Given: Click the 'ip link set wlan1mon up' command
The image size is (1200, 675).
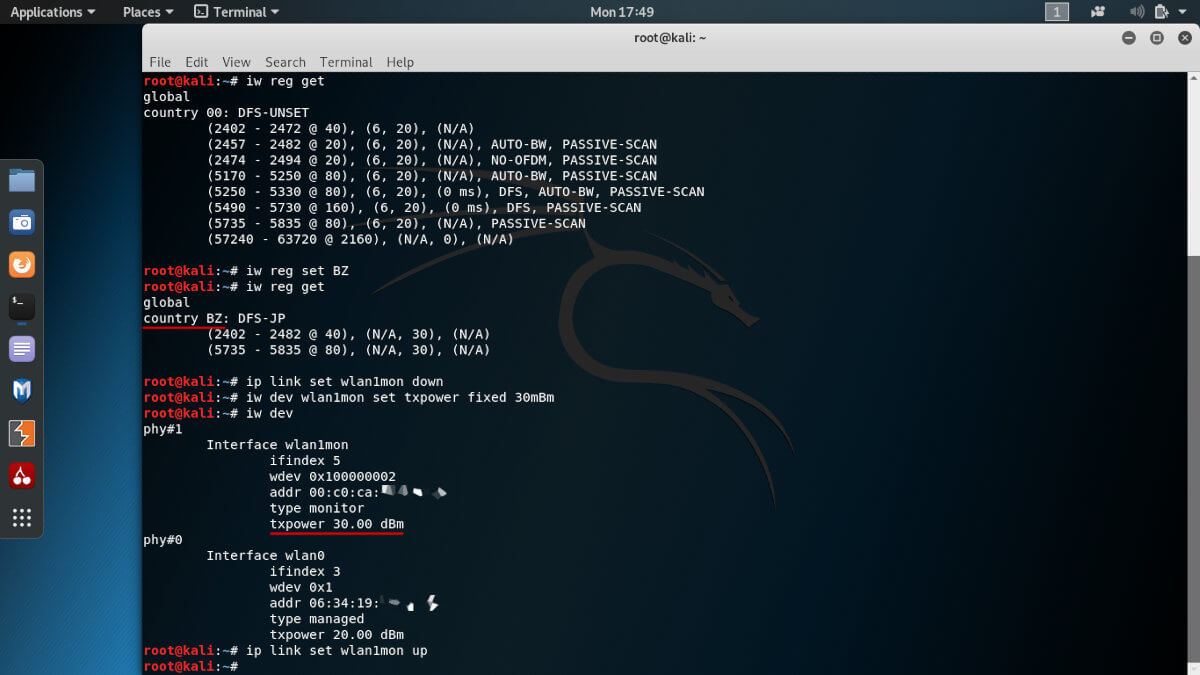Looking at the screenshot, I should 336,651.
